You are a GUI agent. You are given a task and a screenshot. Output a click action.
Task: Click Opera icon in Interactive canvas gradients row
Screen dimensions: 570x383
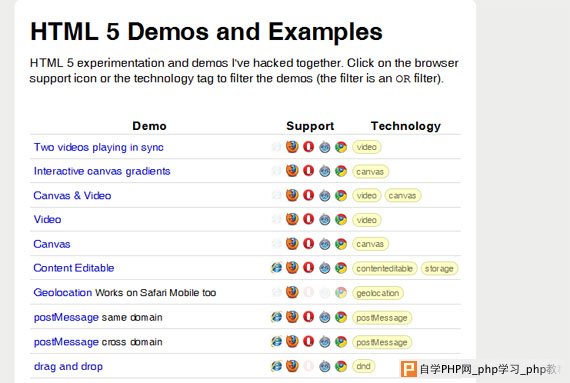pyautogui.click(x=308, y=171)
